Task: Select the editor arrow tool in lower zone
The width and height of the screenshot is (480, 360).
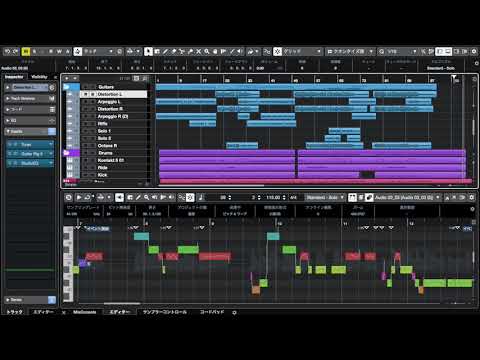Action: [119, 198]
